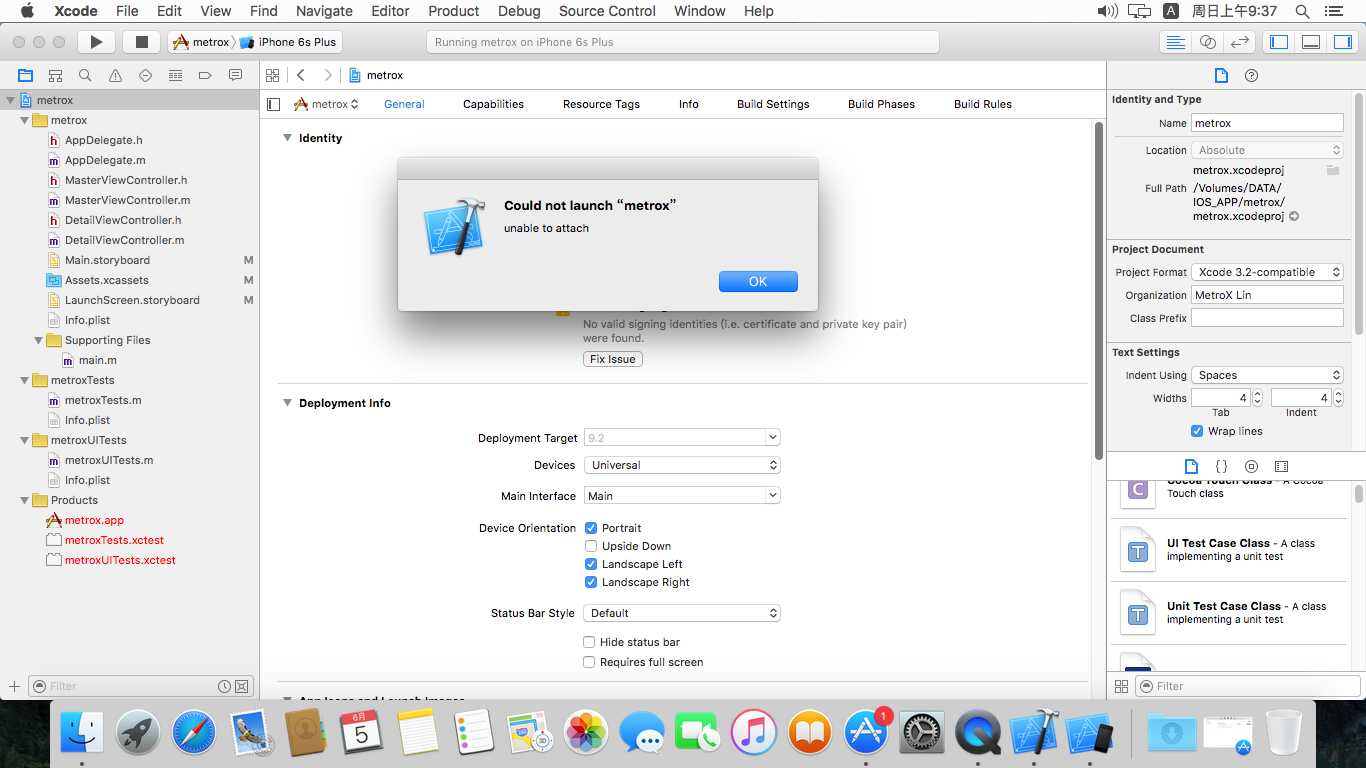Open the Project Format dropdown
Screen dimensions: 1366x768
pyautogui.click(x=1267, y=272)
